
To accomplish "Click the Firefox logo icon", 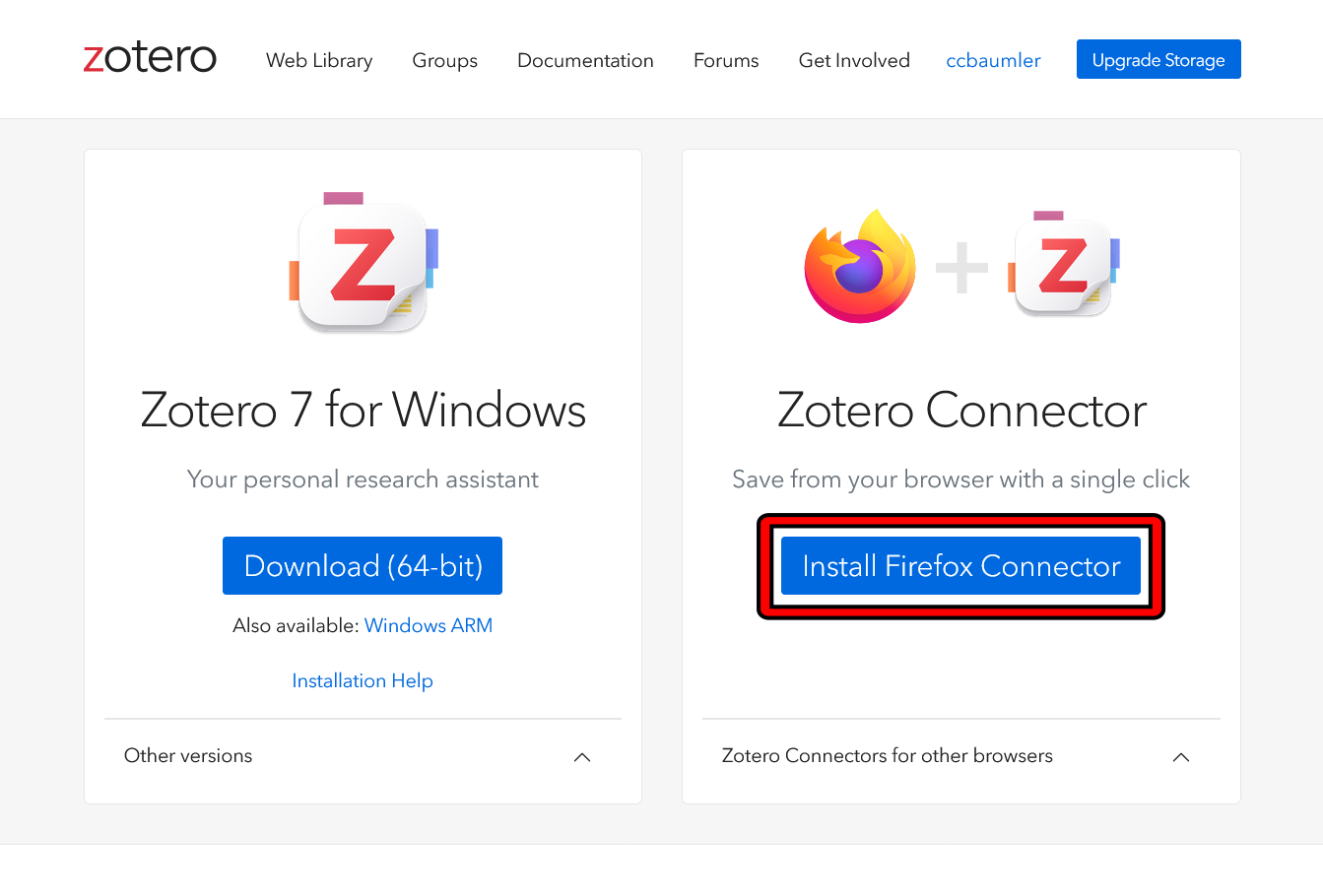I will click(859, 265).
